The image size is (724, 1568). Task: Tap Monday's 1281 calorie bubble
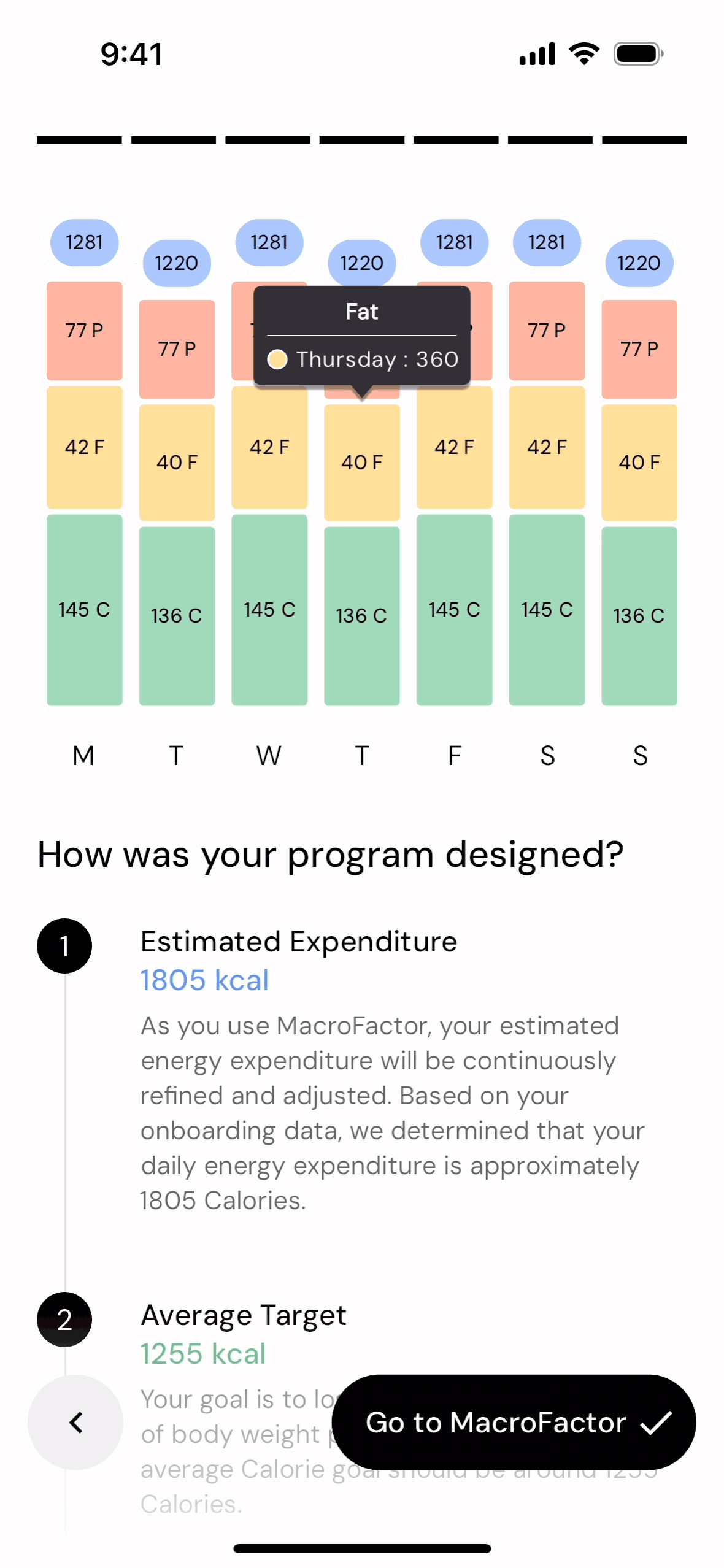click(x=84, y=242)
